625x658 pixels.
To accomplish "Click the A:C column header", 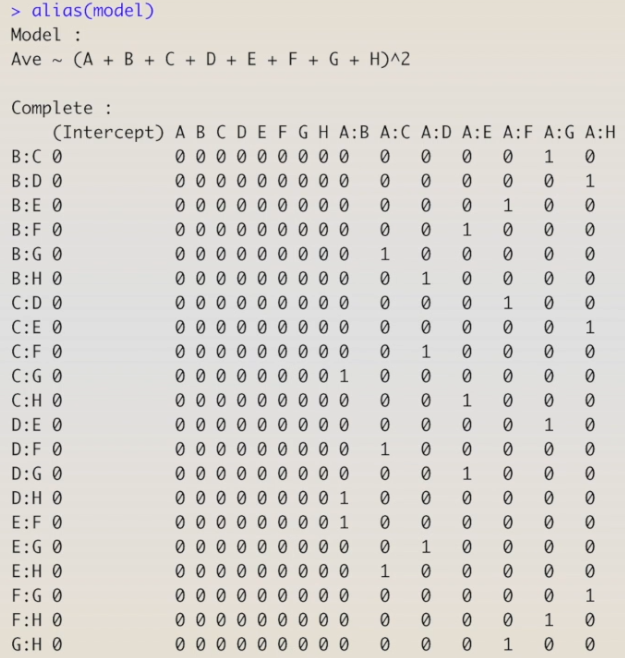I will coord(395,131).
